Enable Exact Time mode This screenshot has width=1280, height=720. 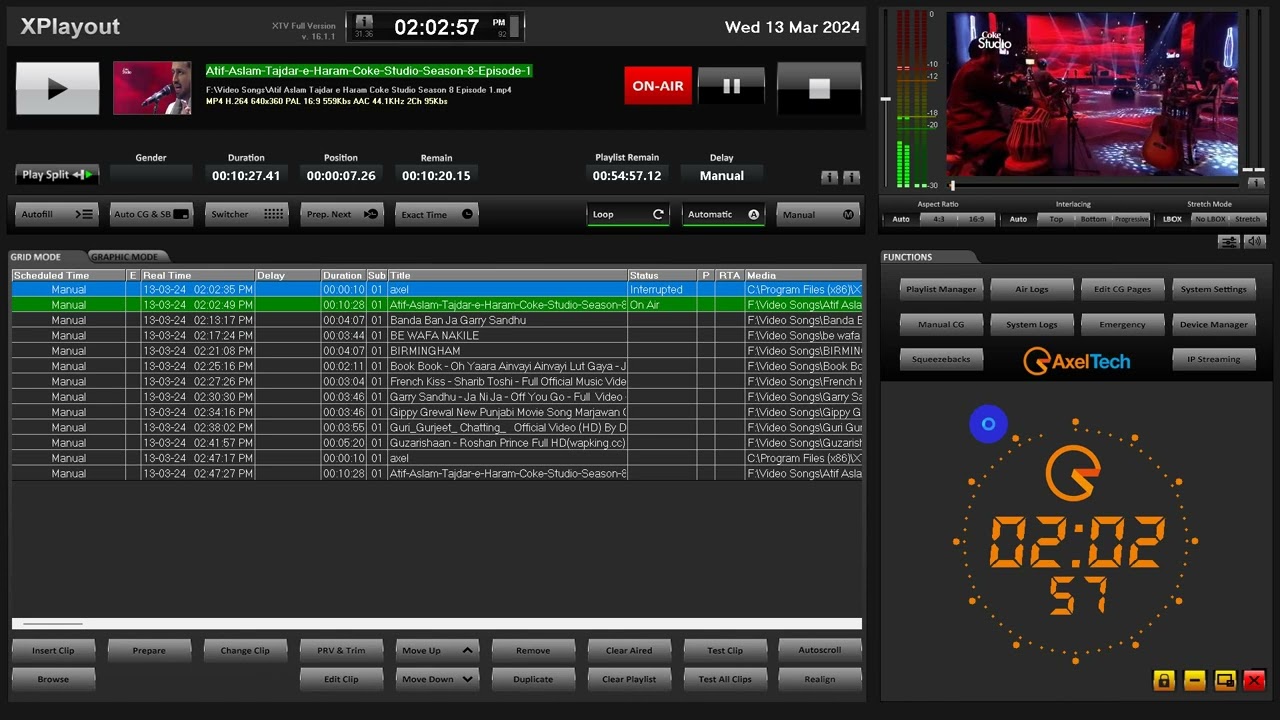[x=437, y=214]
